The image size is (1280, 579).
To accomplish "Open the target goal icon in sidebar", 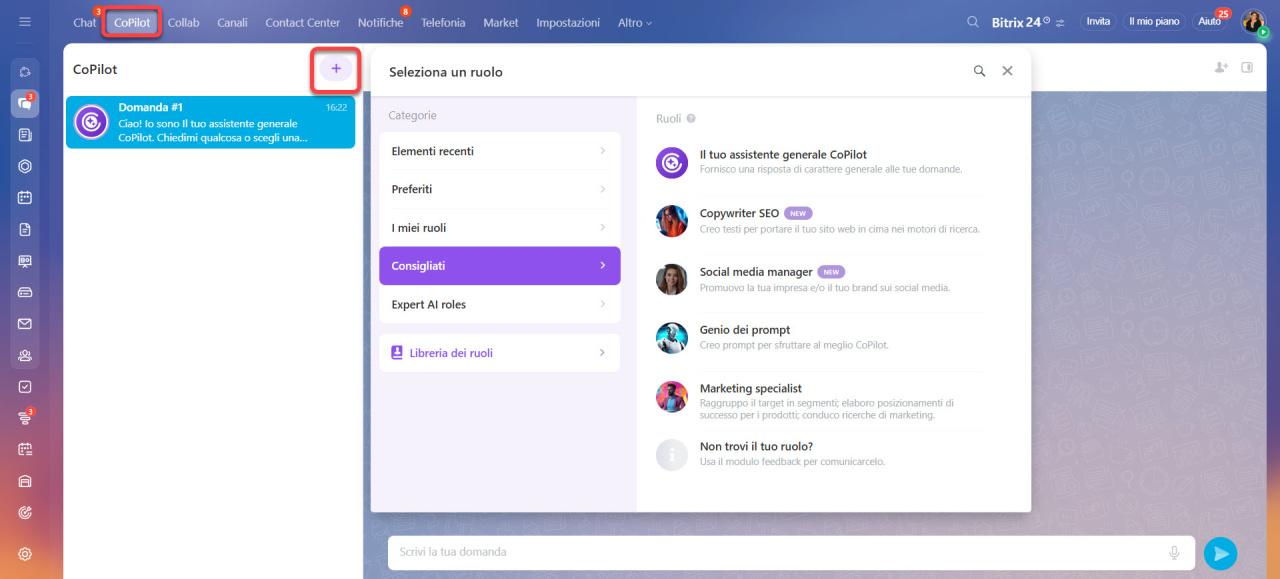I will (x=25, y=513).
